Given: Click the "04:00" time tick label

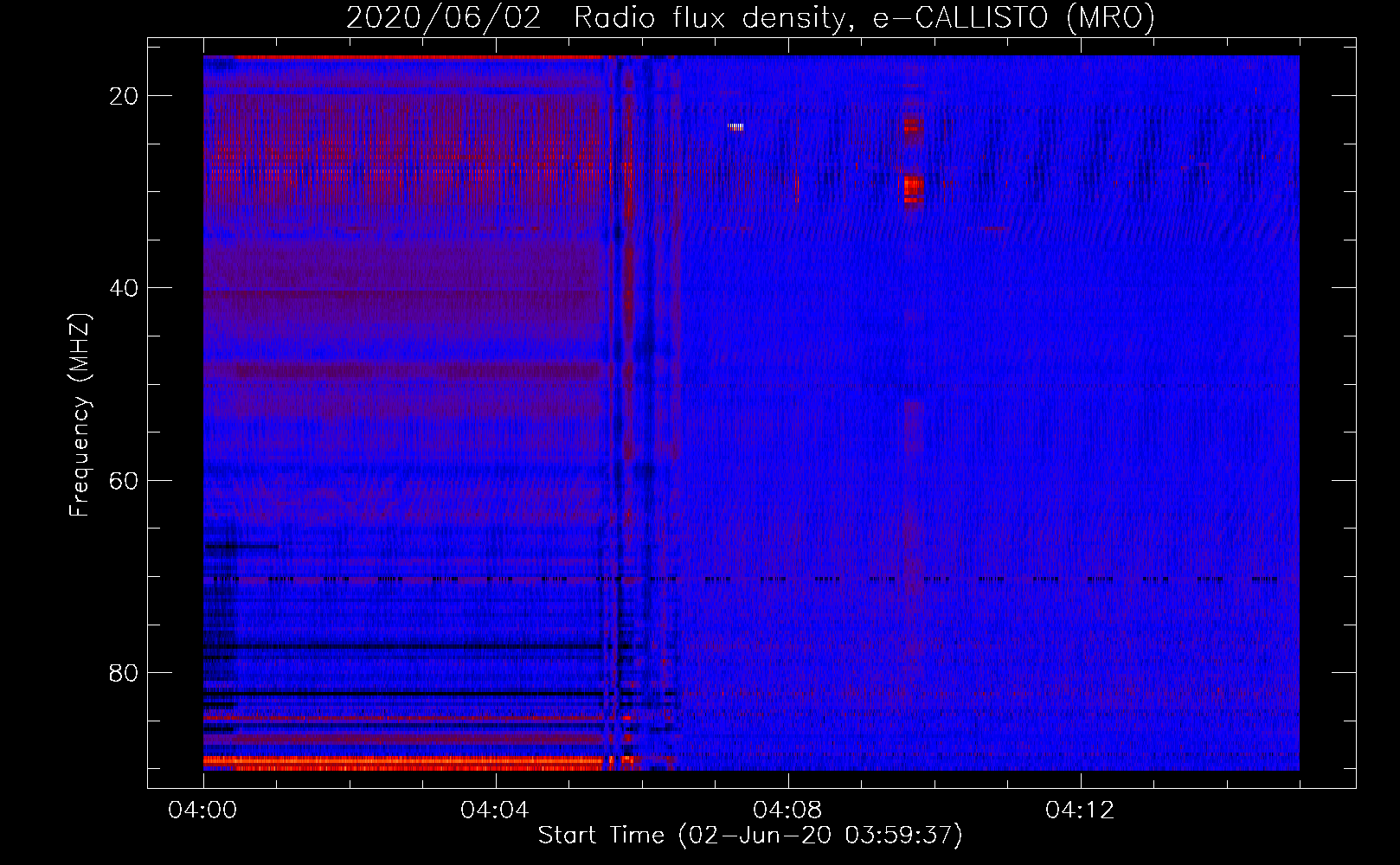Looking at the screenshot, I should click(x=202, y=811).
